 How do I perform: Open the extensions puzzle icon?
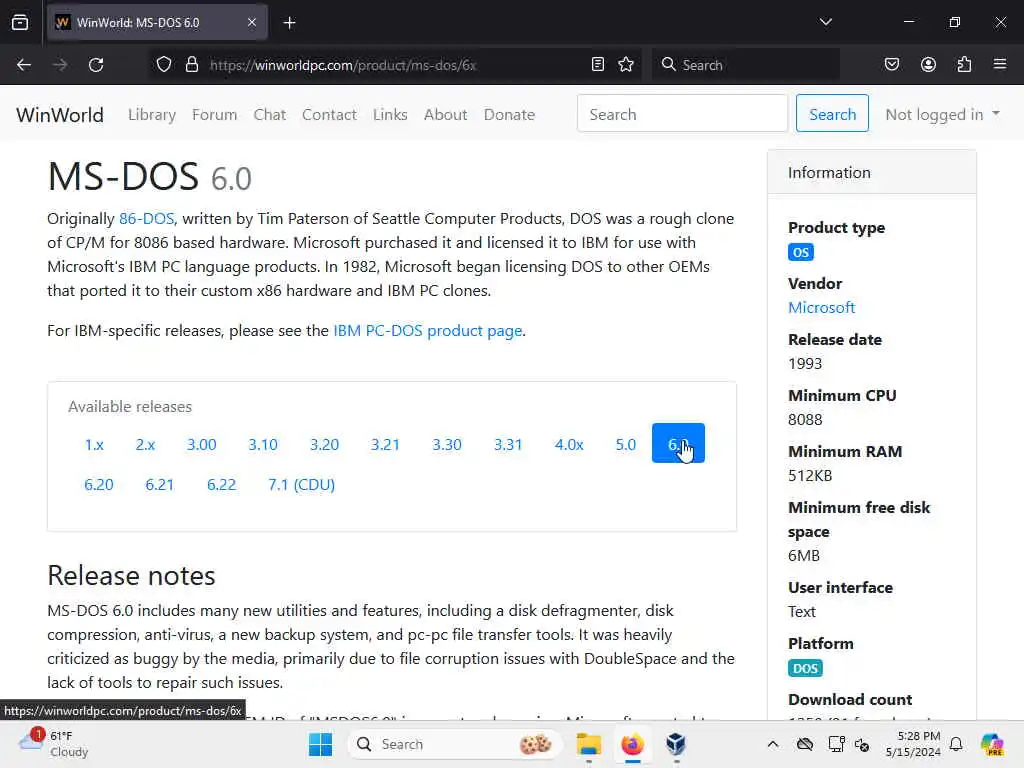(964, 65)
